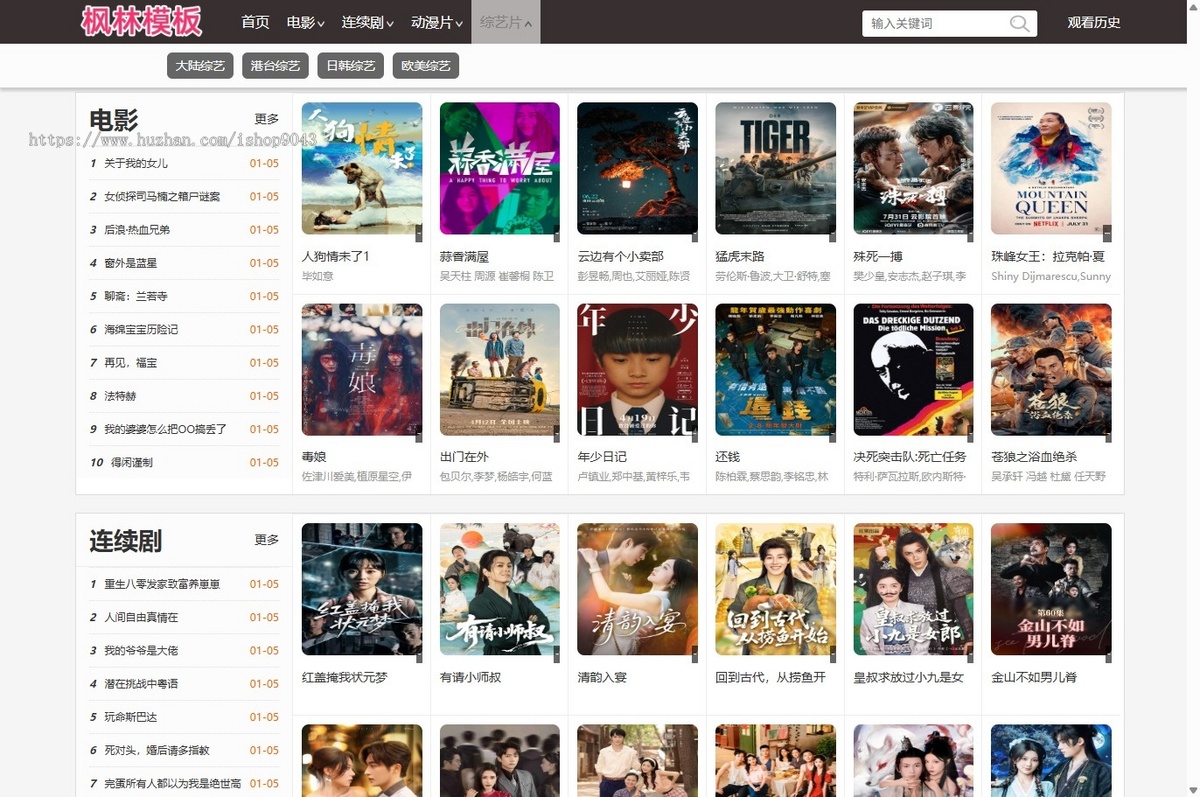Click ranked item 我的爷爷是大佬

141,650
